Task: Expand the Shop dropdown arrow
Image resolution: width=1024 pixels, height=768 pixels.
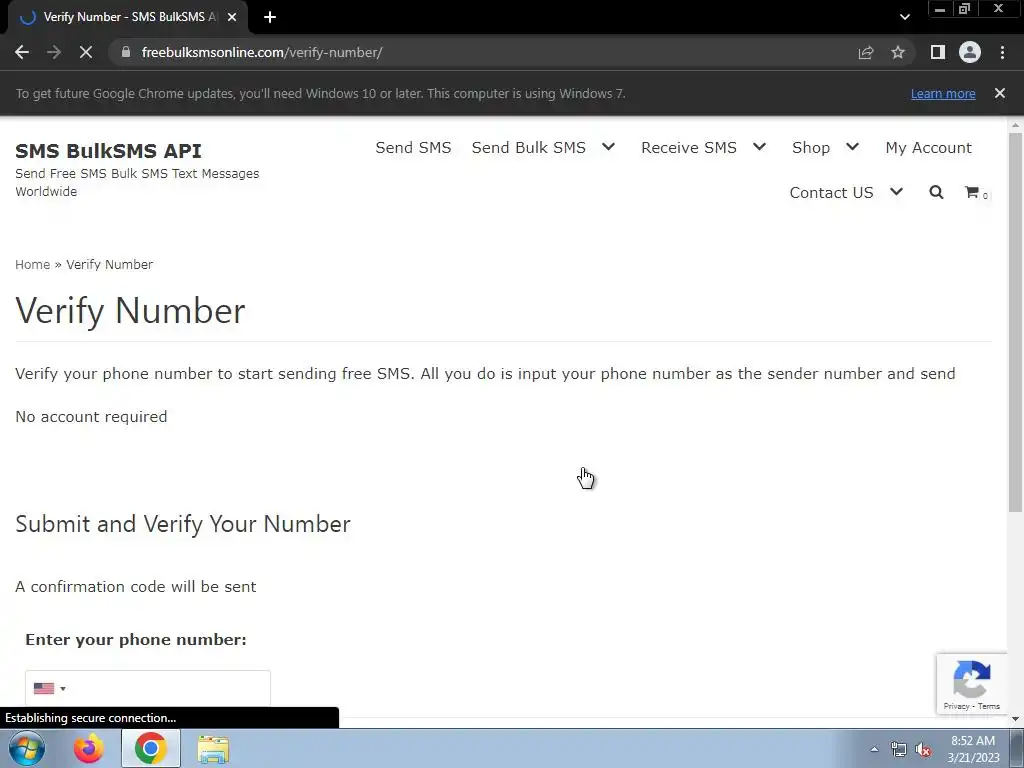Action: (x=852, y=147)
